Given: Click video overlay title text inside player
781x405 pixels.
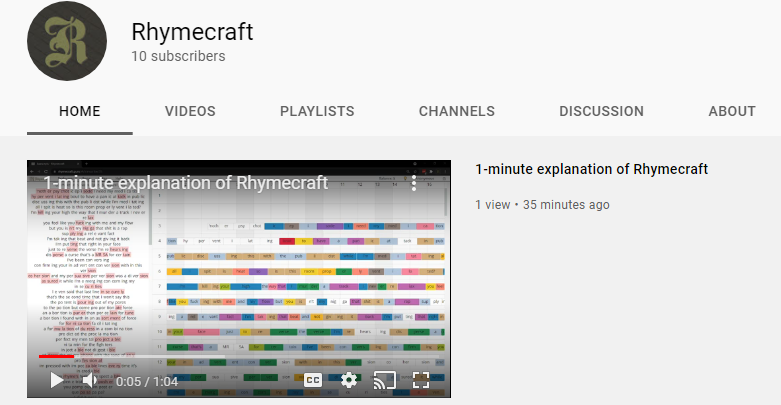Looking at the screenshot, I should [x=186, y=183].
